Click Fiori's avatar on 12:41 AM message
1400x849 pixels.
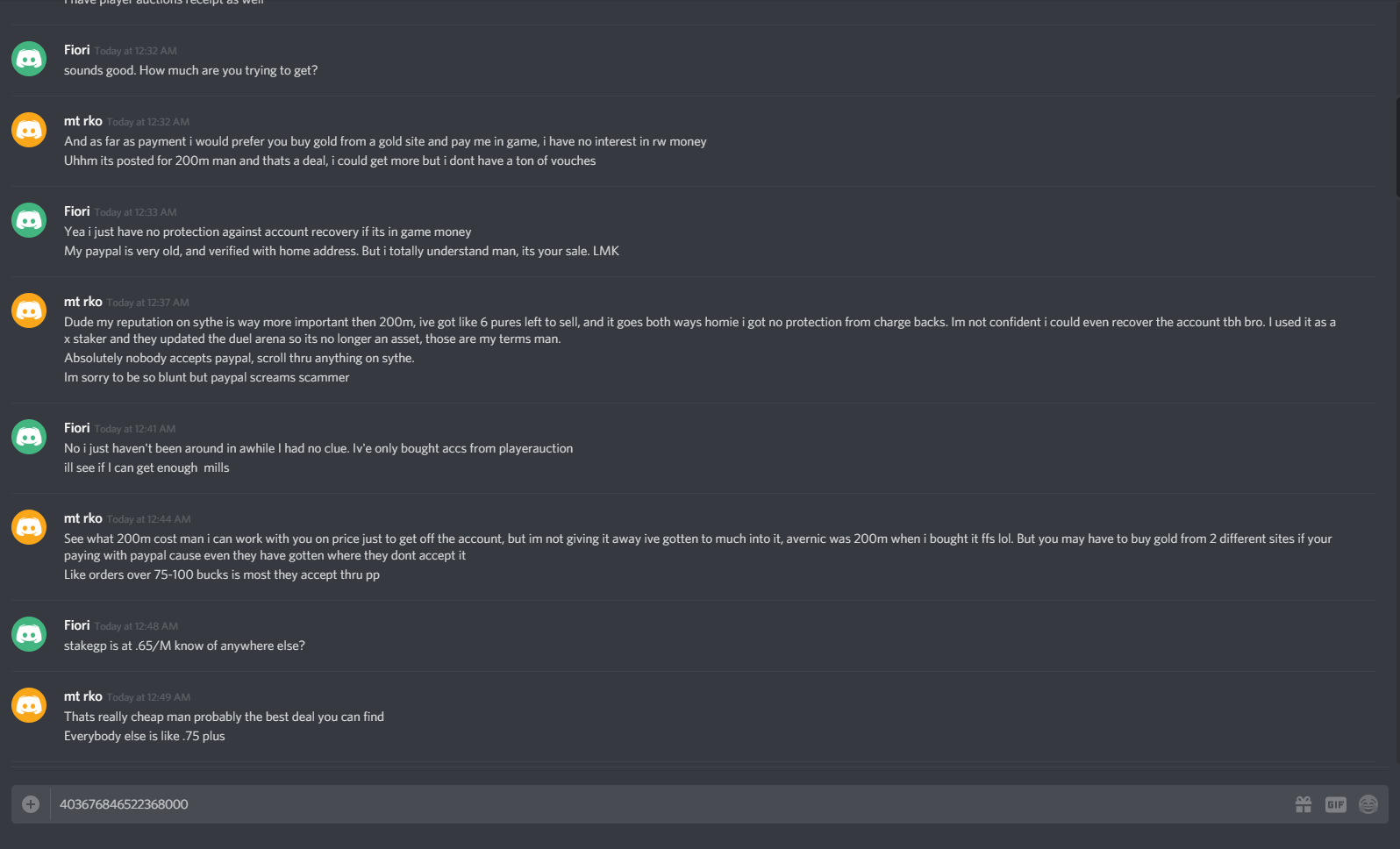29,437
